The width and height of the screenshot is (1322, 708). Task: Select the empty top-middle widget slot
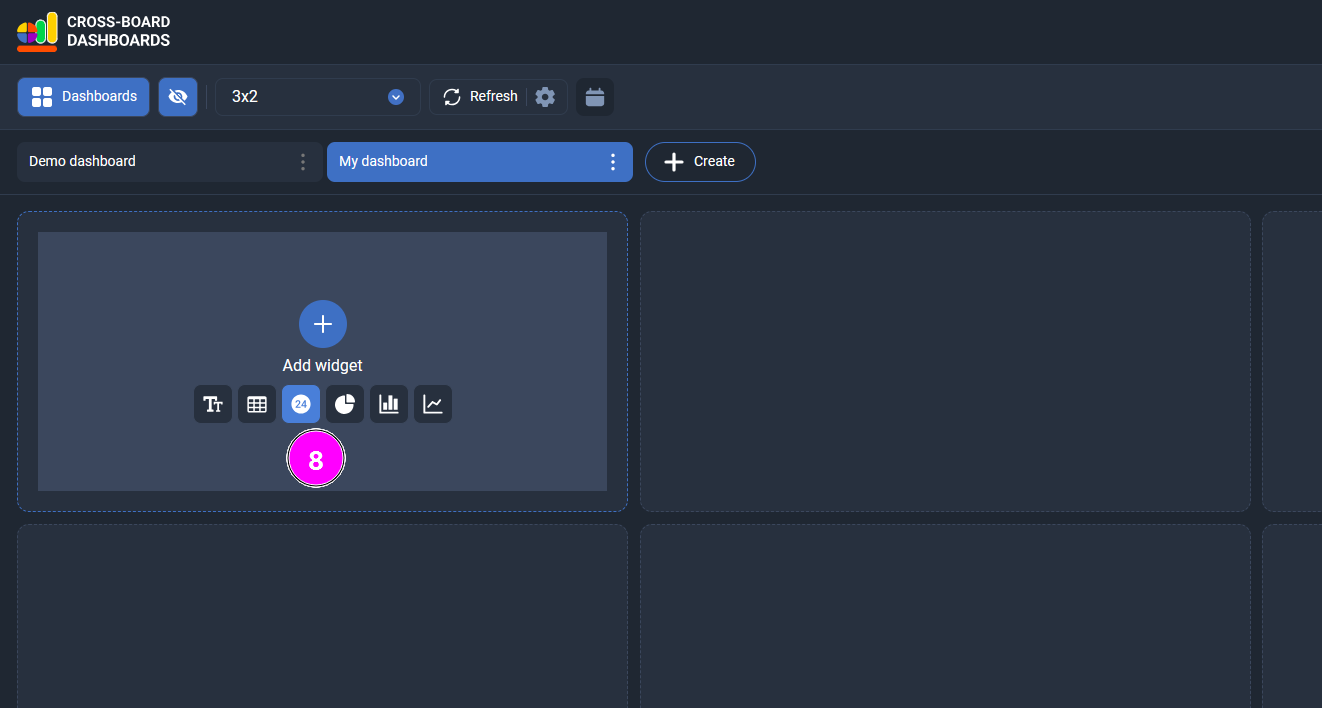coord(945,361)
